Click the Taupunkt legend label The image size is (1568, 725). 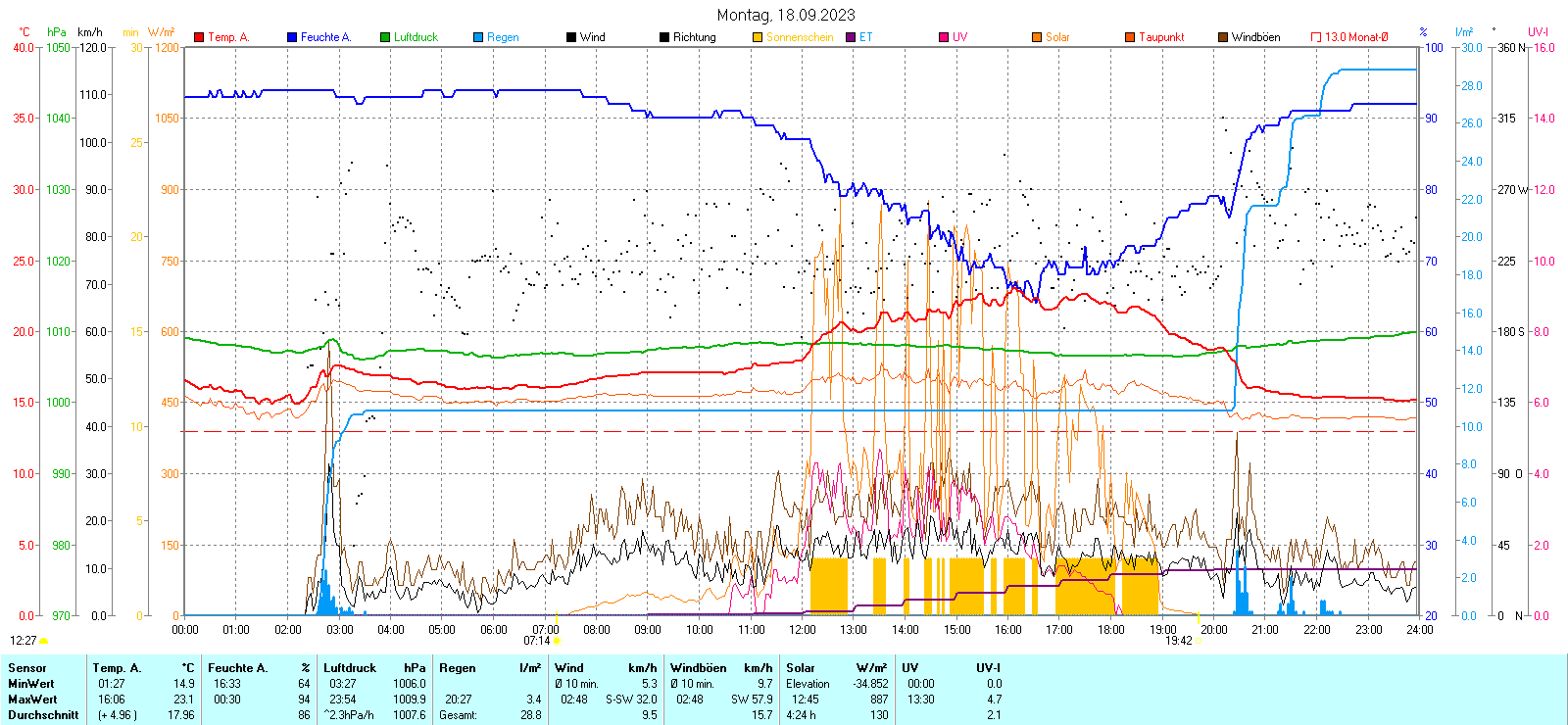1161,37
